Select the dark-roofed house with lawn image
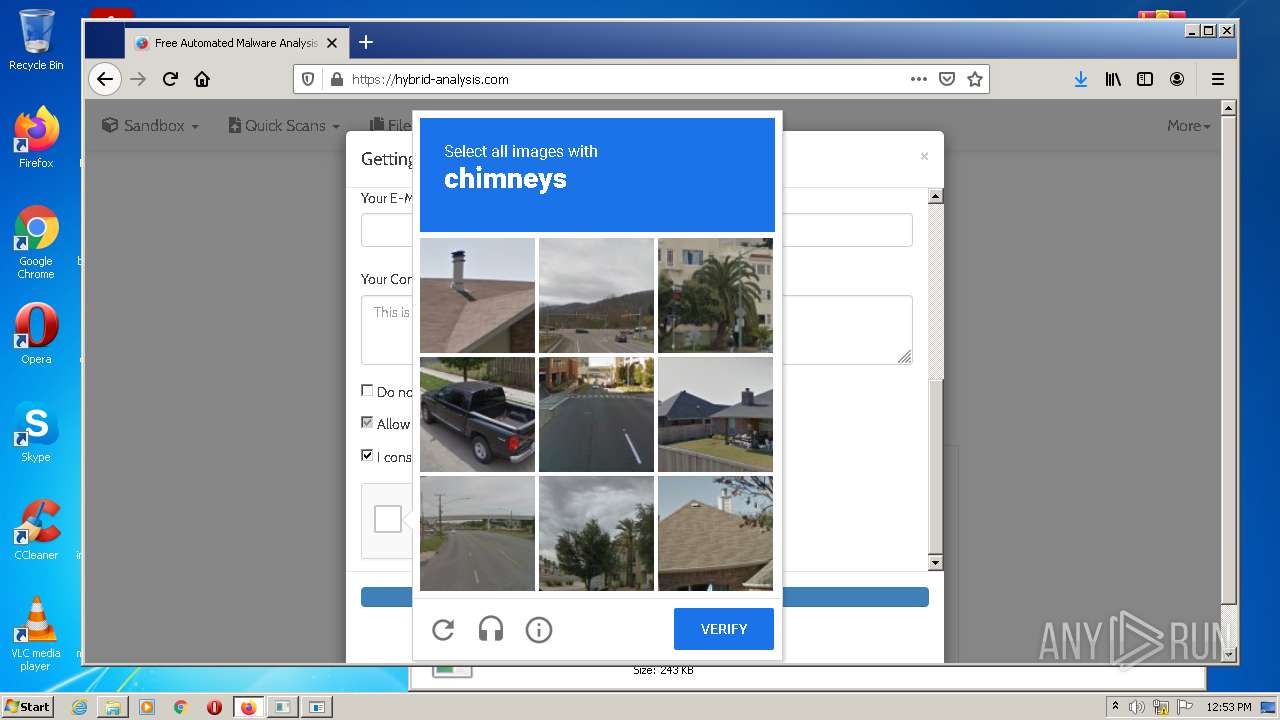1280x720 pixels. 715,414
